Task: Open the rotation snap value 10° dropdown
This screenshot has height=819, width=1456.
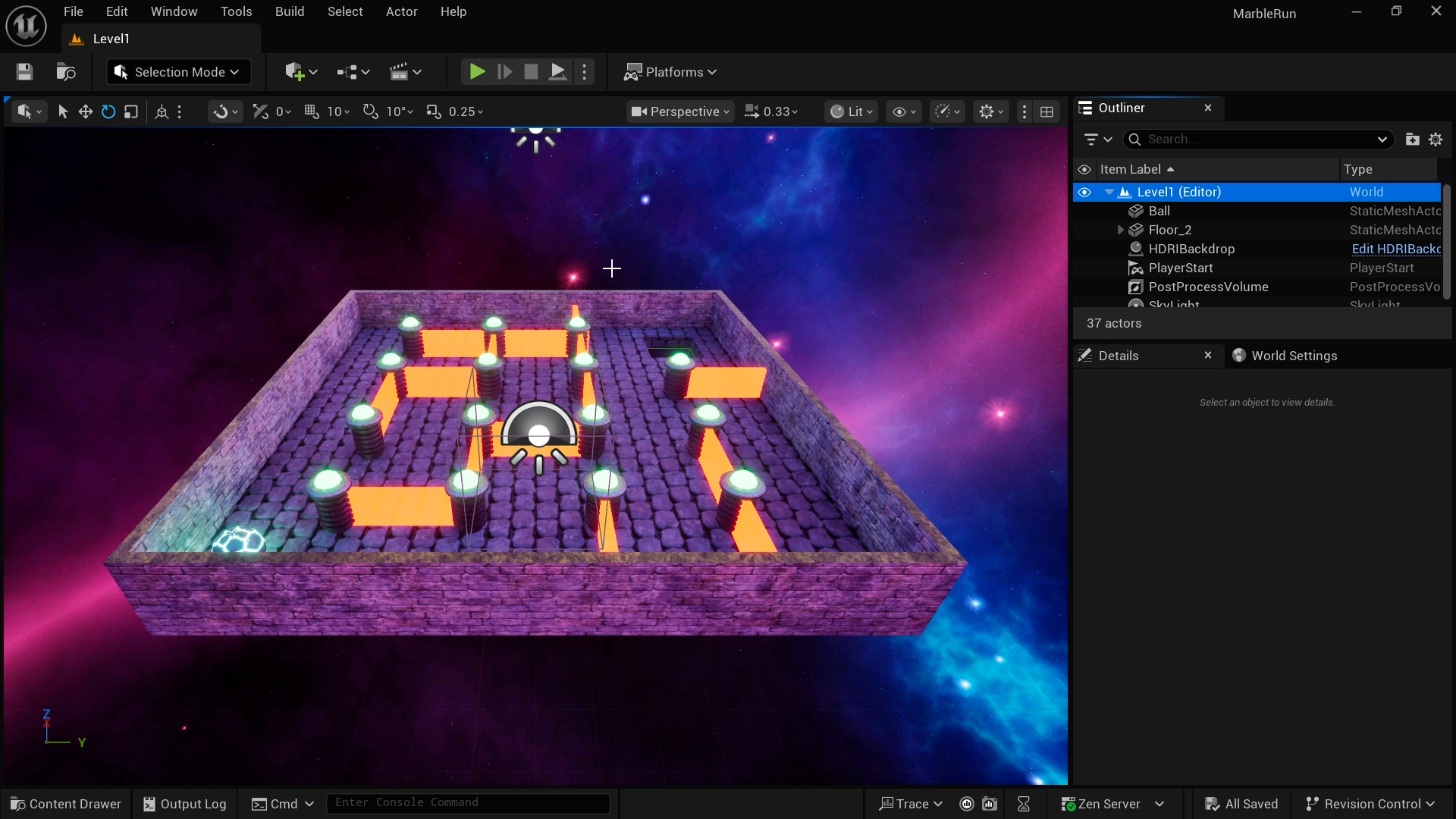Action: (400, 111)
